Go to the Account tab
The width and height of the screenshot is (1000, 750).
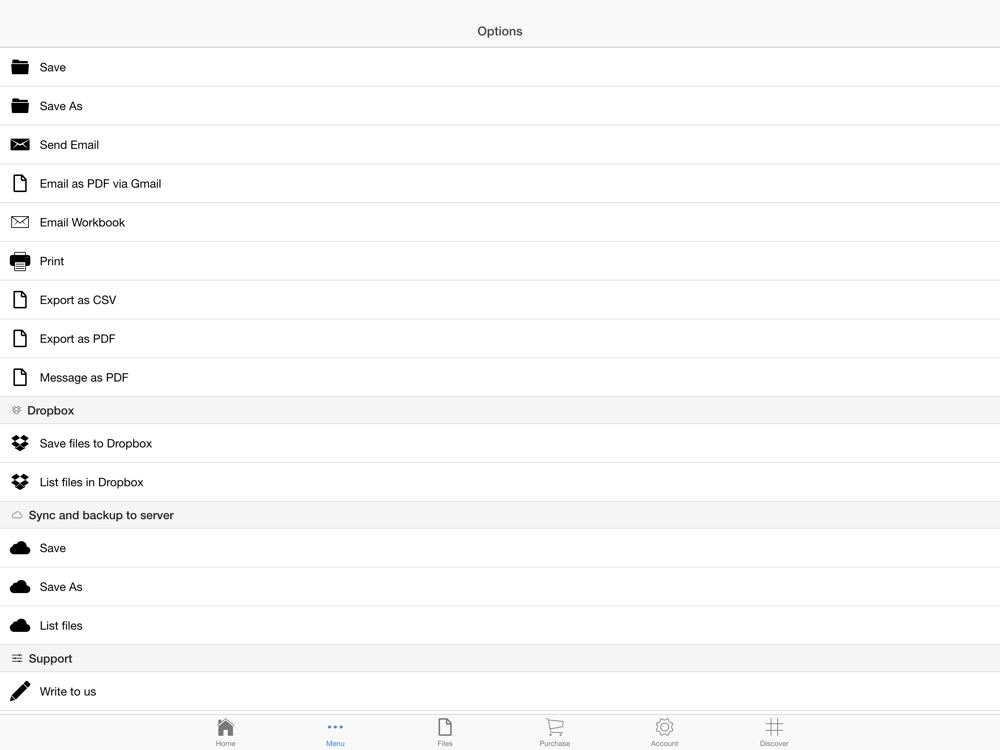coord(664,732)
